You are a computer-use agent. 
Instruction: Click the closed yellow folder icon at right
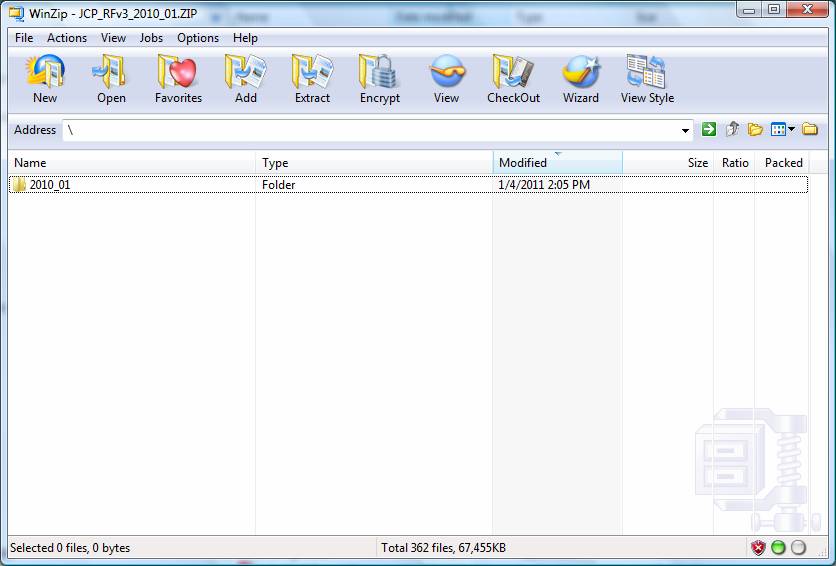[x=810, y=129]
